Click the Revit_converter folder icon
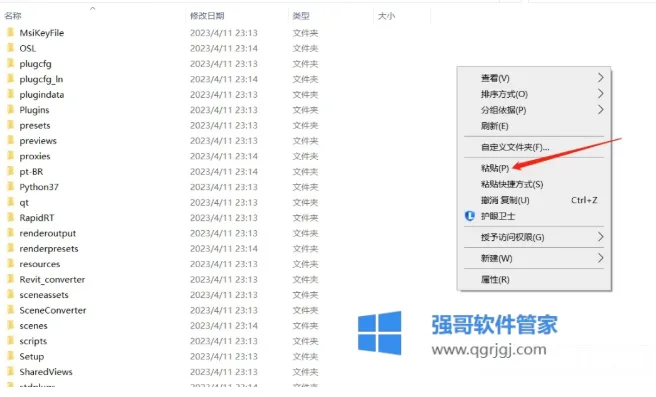This screenshot has width=656, height=397. tap(11, 279)
